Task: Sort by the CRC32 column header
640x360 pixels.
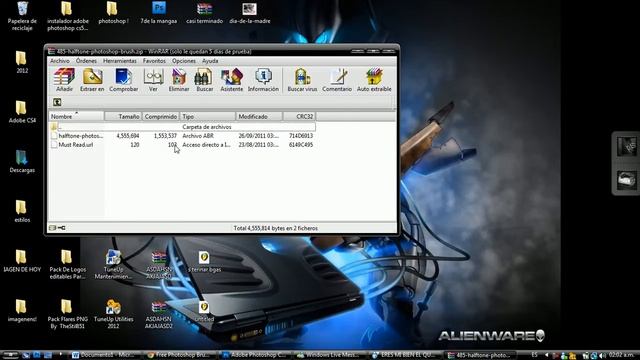Action: [x=299, y=116]
